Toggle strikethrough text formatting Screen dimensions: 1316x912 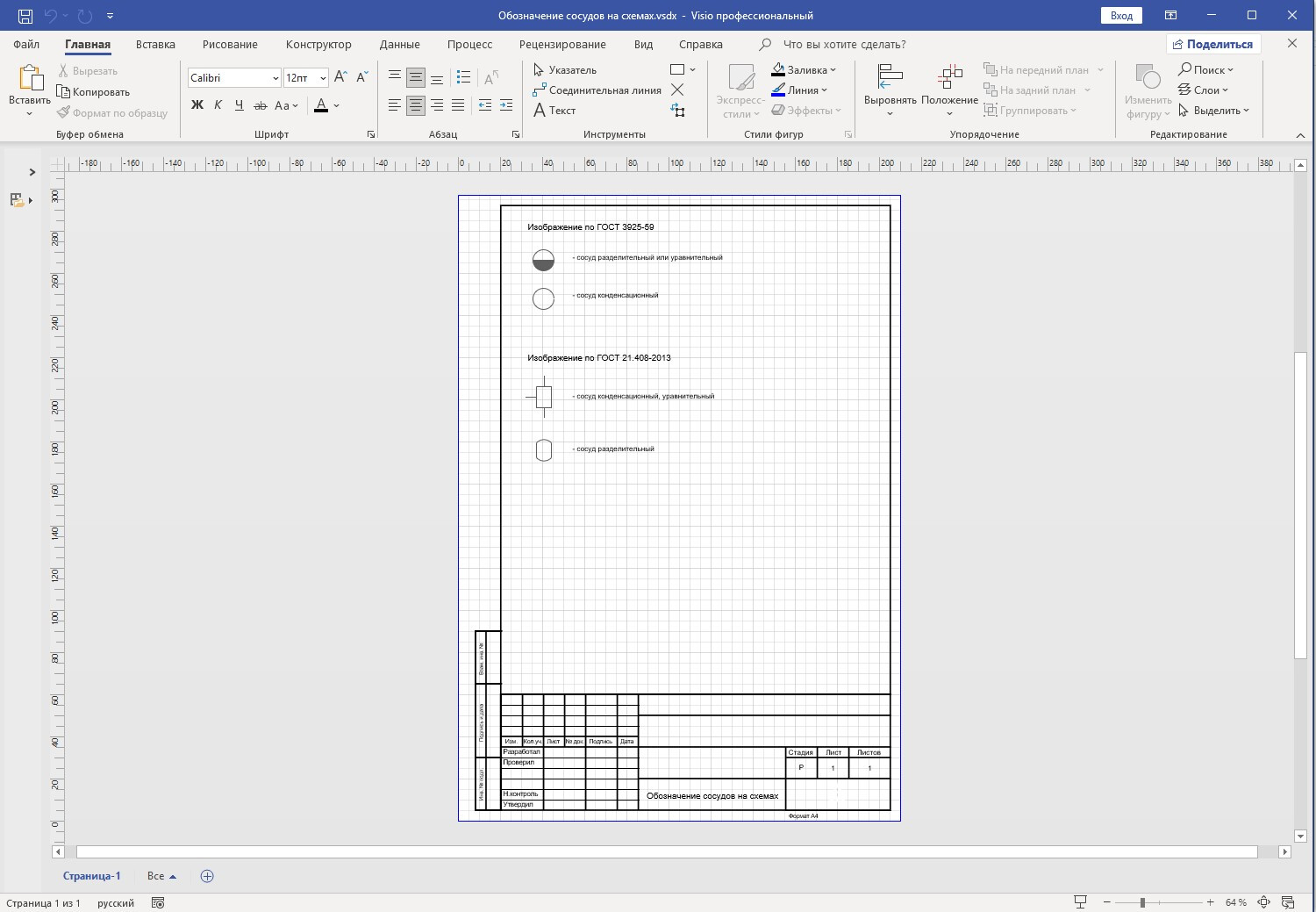tap(260, 105)
